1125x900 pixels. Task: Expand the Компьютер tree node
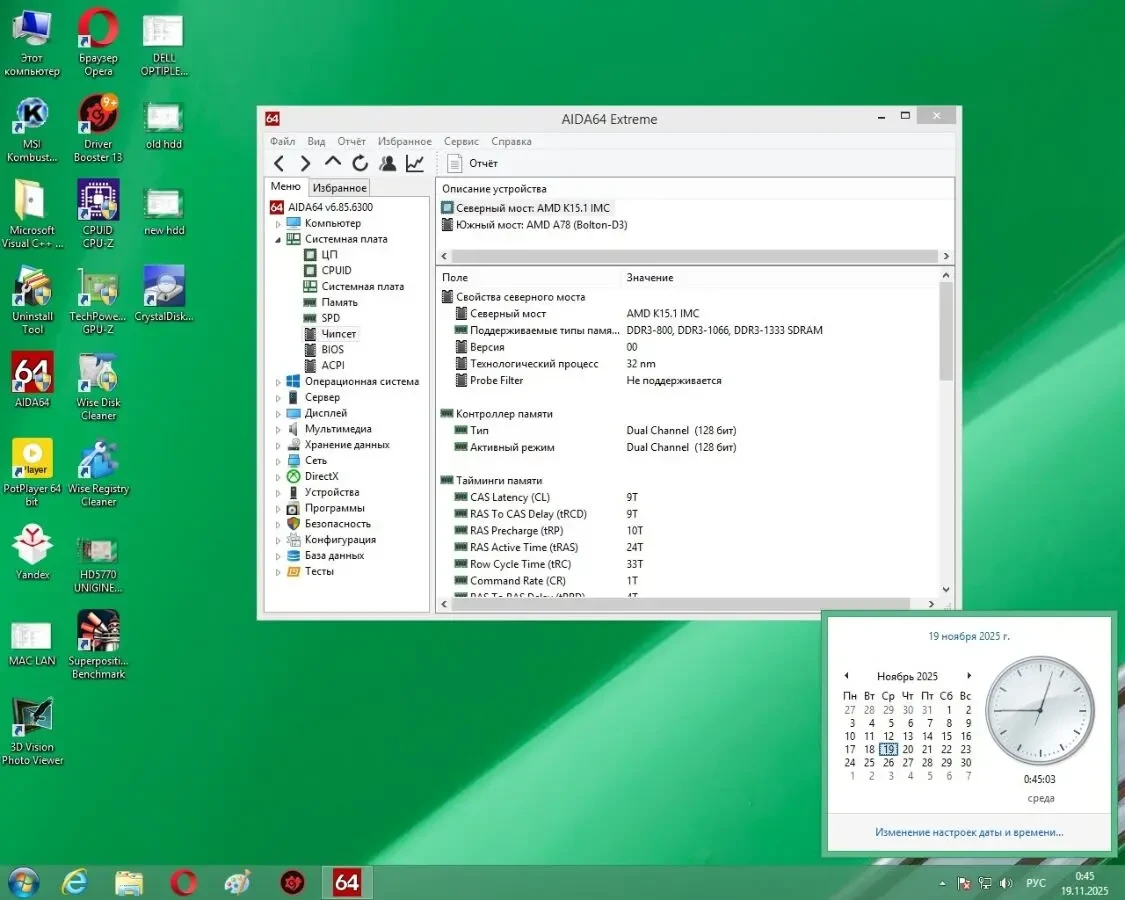point(279,224)
